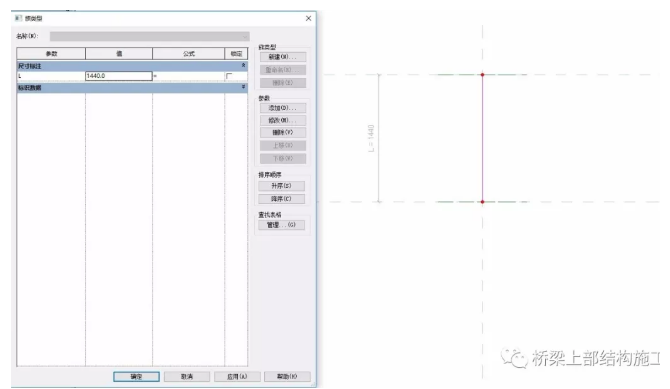The image size is (670, 389).
Task: Collapse the 尺寸标注 group
Action: point(243,65)
